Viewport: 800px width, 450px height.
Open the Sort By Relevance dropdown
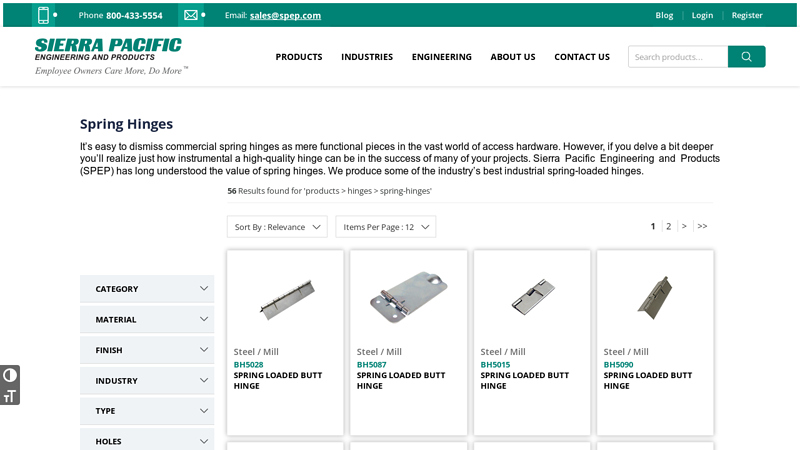click(277, 227)
